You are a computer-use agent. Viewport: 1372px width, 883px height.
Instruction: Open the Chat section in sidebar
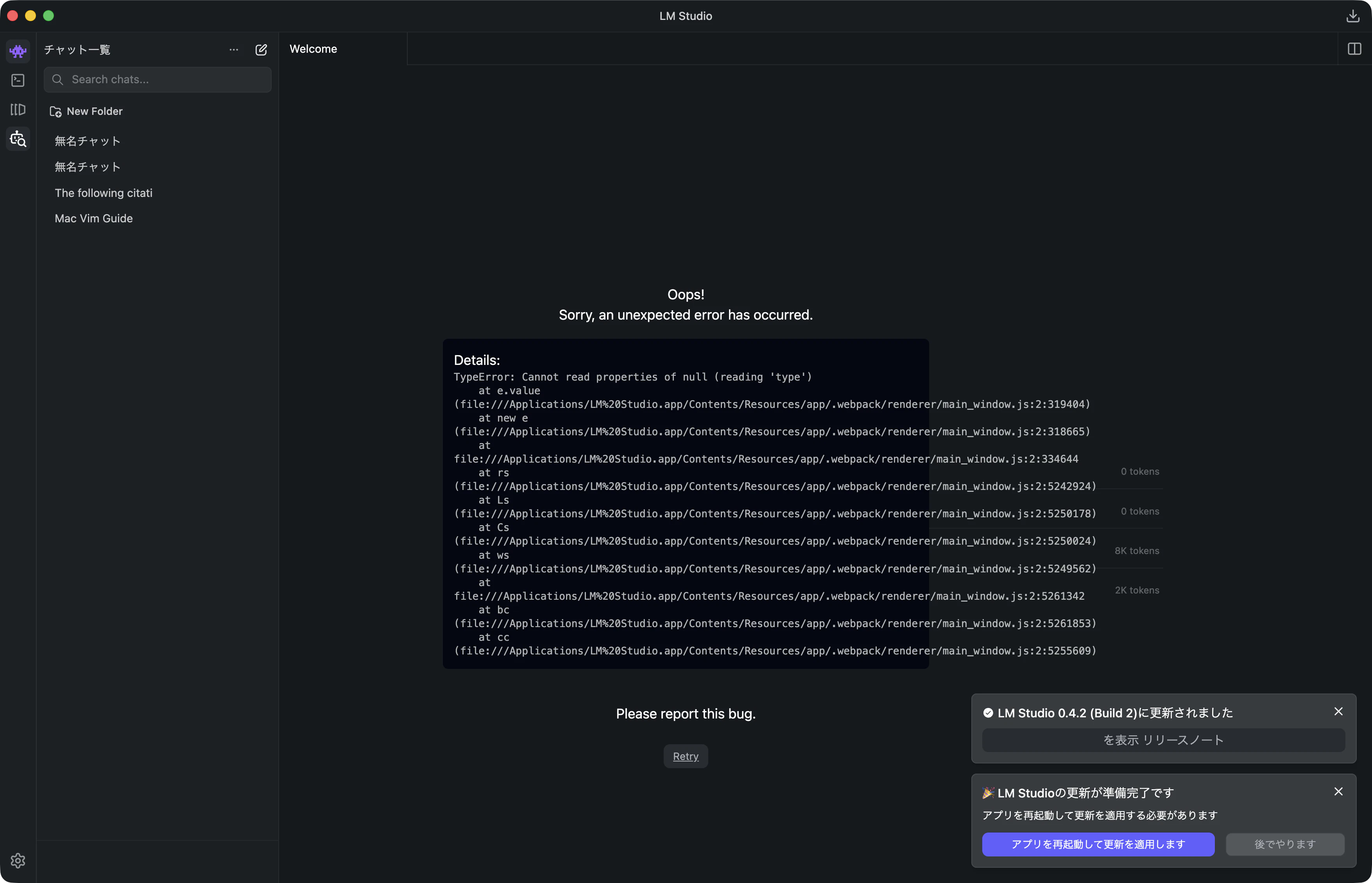tap(18, 51)
